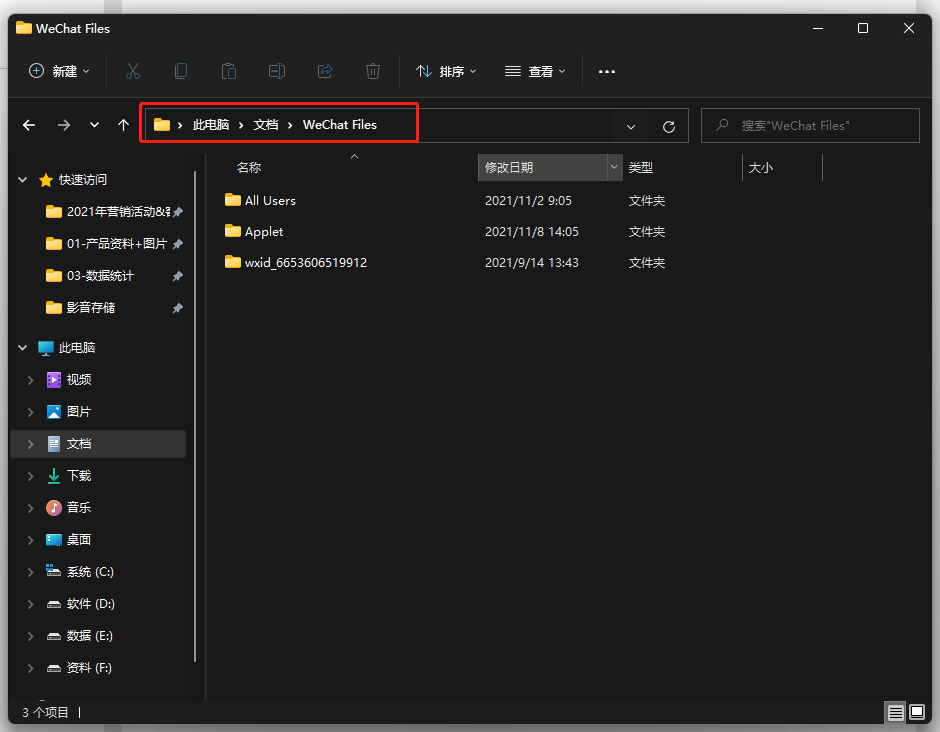
Task: Go up one folder level
Action: click(x=123, y=125)
